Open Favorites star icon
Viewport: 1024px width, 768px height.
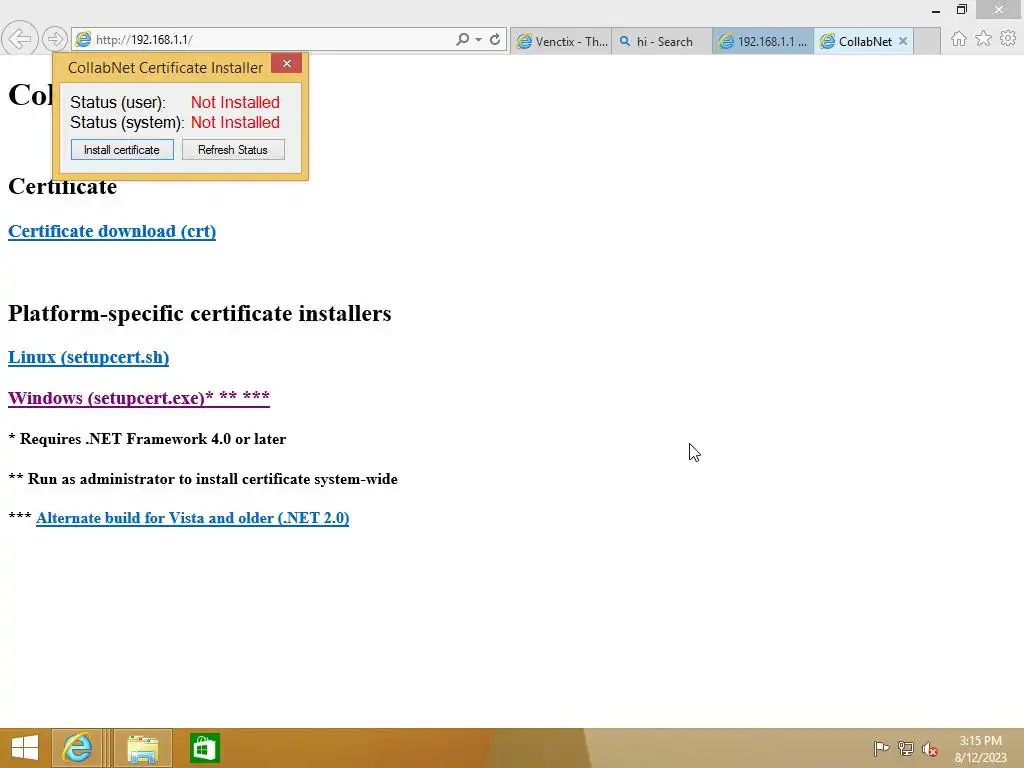pyautogui.click(x=984, y=39)
